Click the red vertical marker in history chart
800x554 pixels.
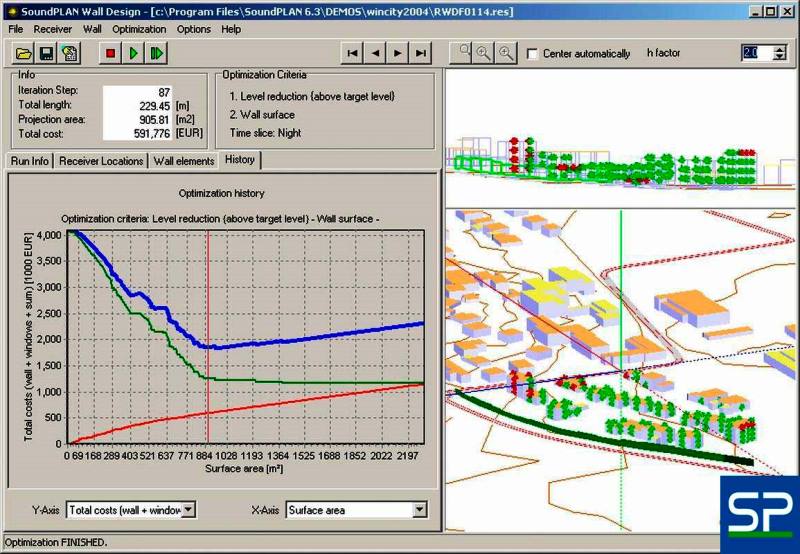click(x=208, y=337)
